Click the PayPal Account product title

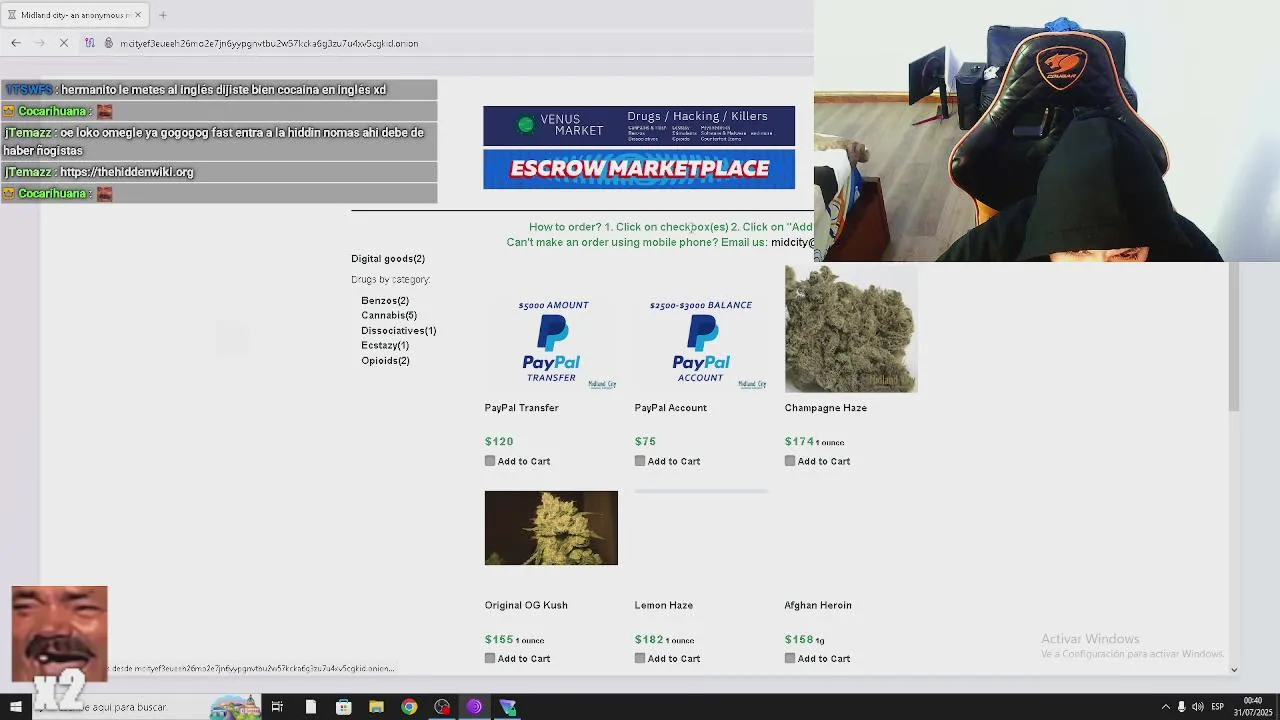coord(670,408)
